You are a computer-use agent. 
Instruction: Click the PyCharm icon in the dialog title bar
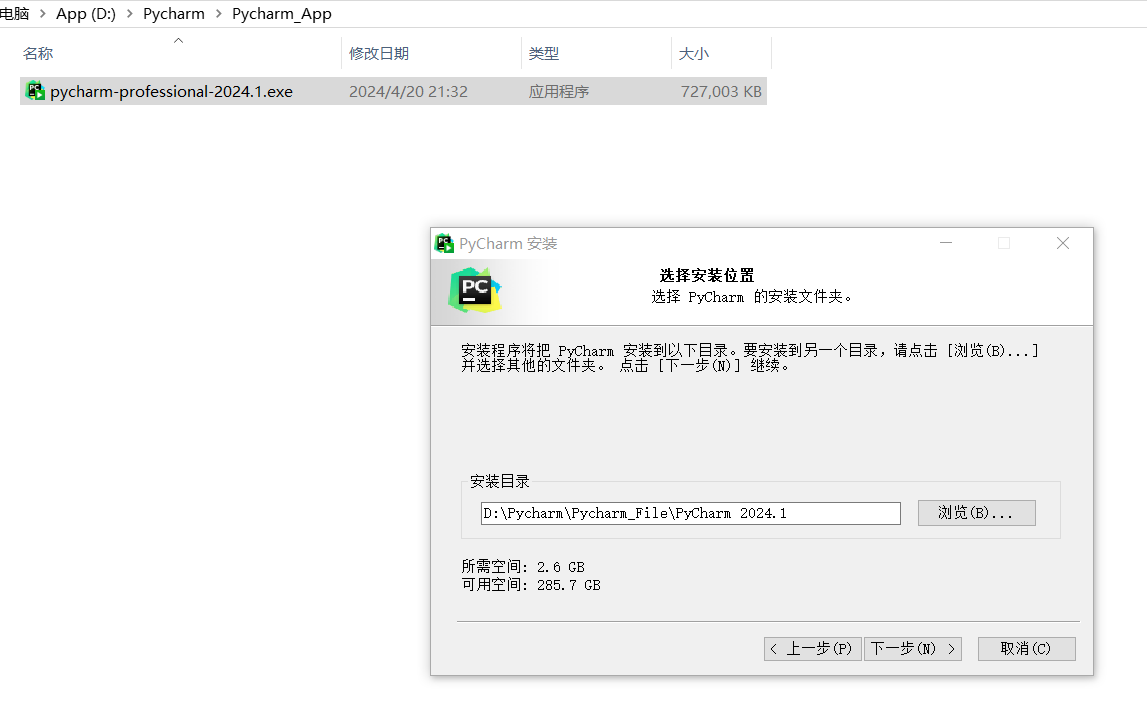[444, 243]
